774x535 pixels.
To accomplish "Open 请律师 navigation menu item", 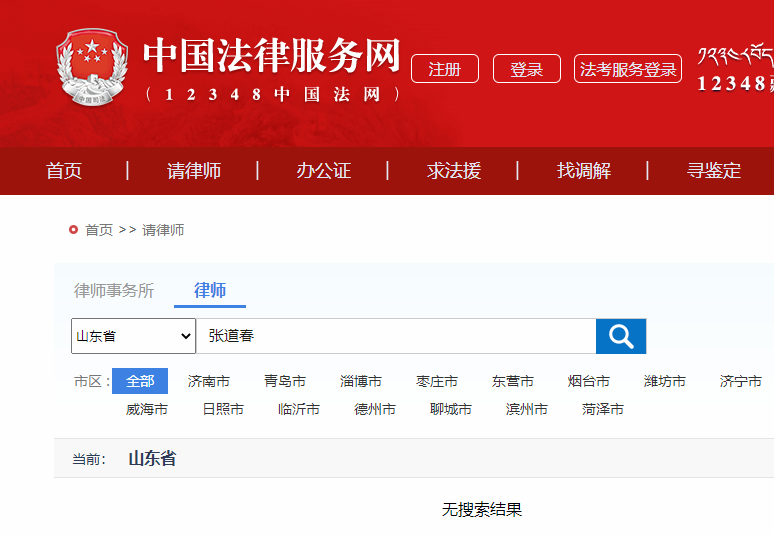I will (x=194, y=171).
